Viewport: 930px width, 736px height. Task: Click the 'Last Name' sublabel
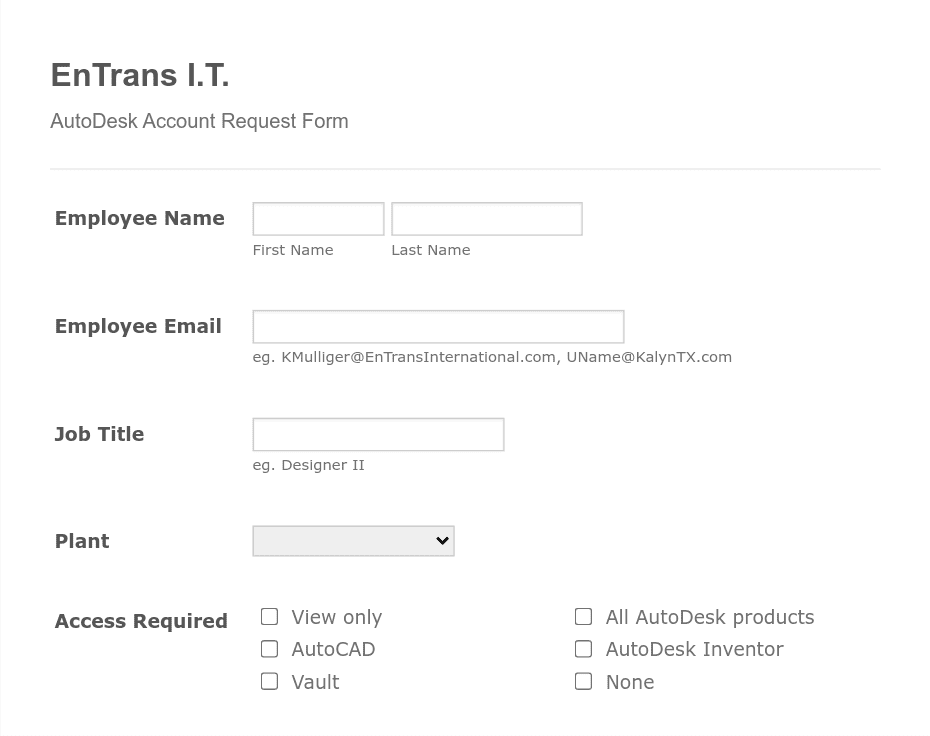431,250
